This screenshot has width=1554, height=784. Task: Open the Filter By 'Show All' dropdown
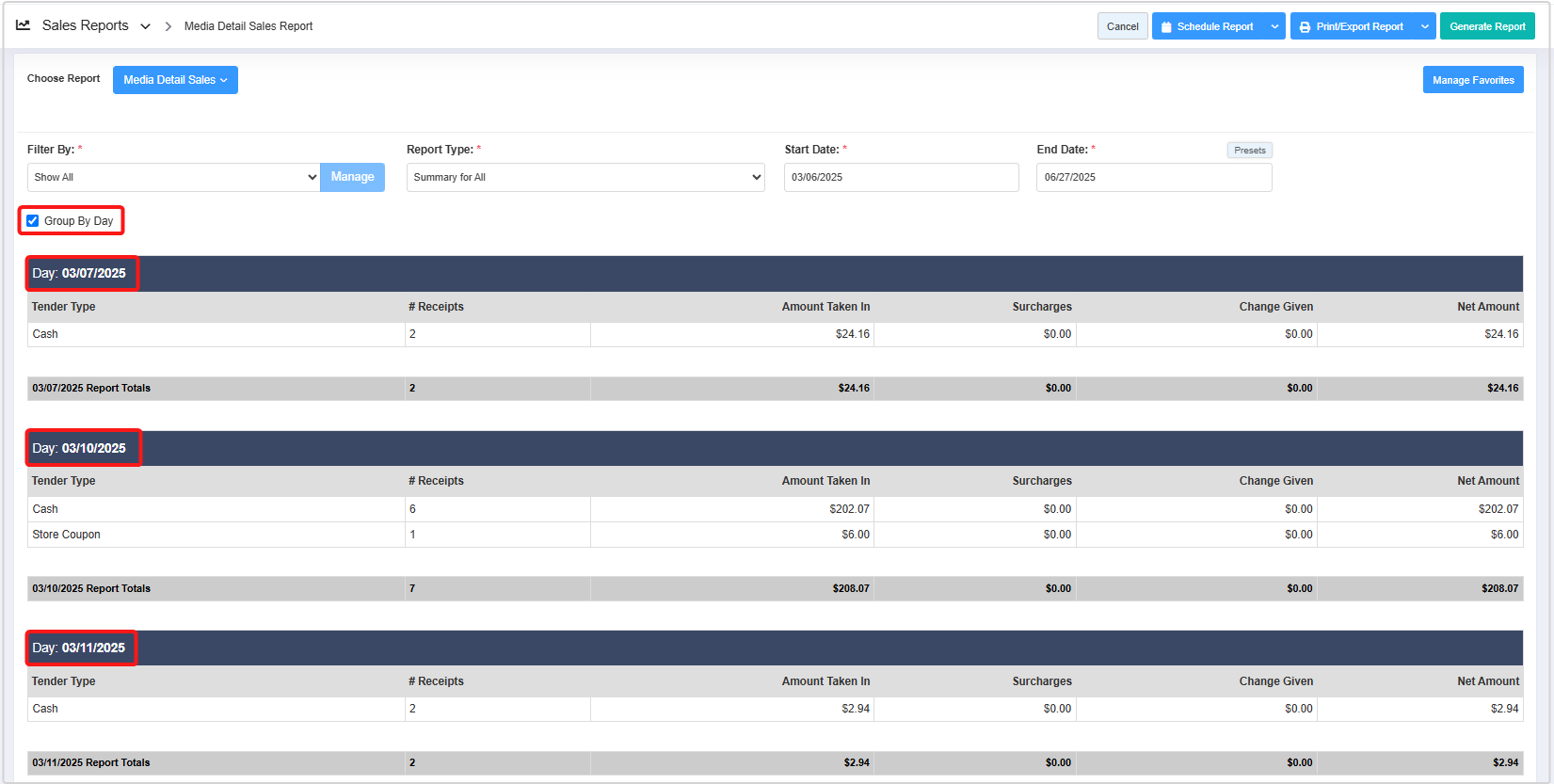coord(174,177)
